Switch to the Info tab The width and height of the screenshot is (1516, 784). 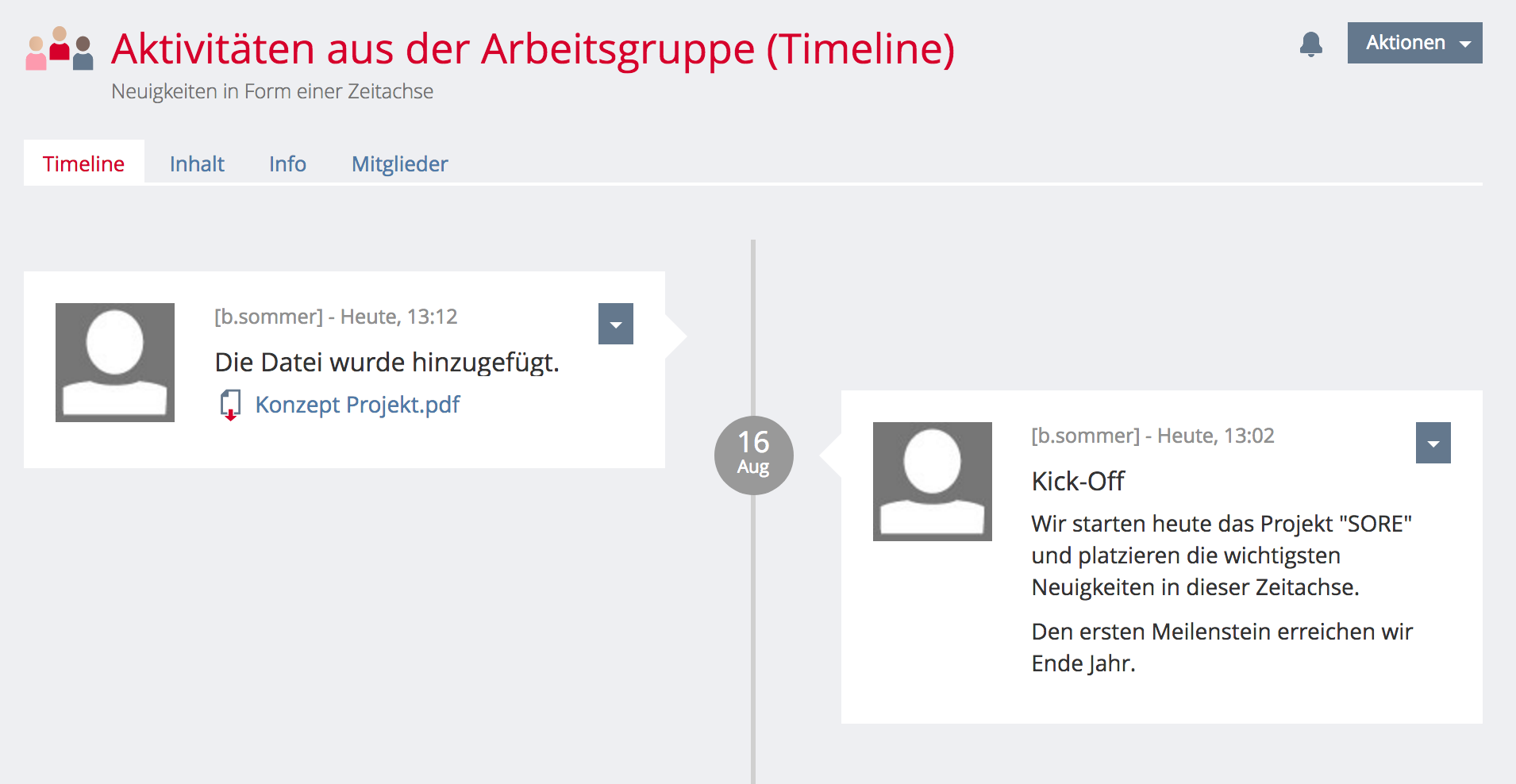coord(287,163)
